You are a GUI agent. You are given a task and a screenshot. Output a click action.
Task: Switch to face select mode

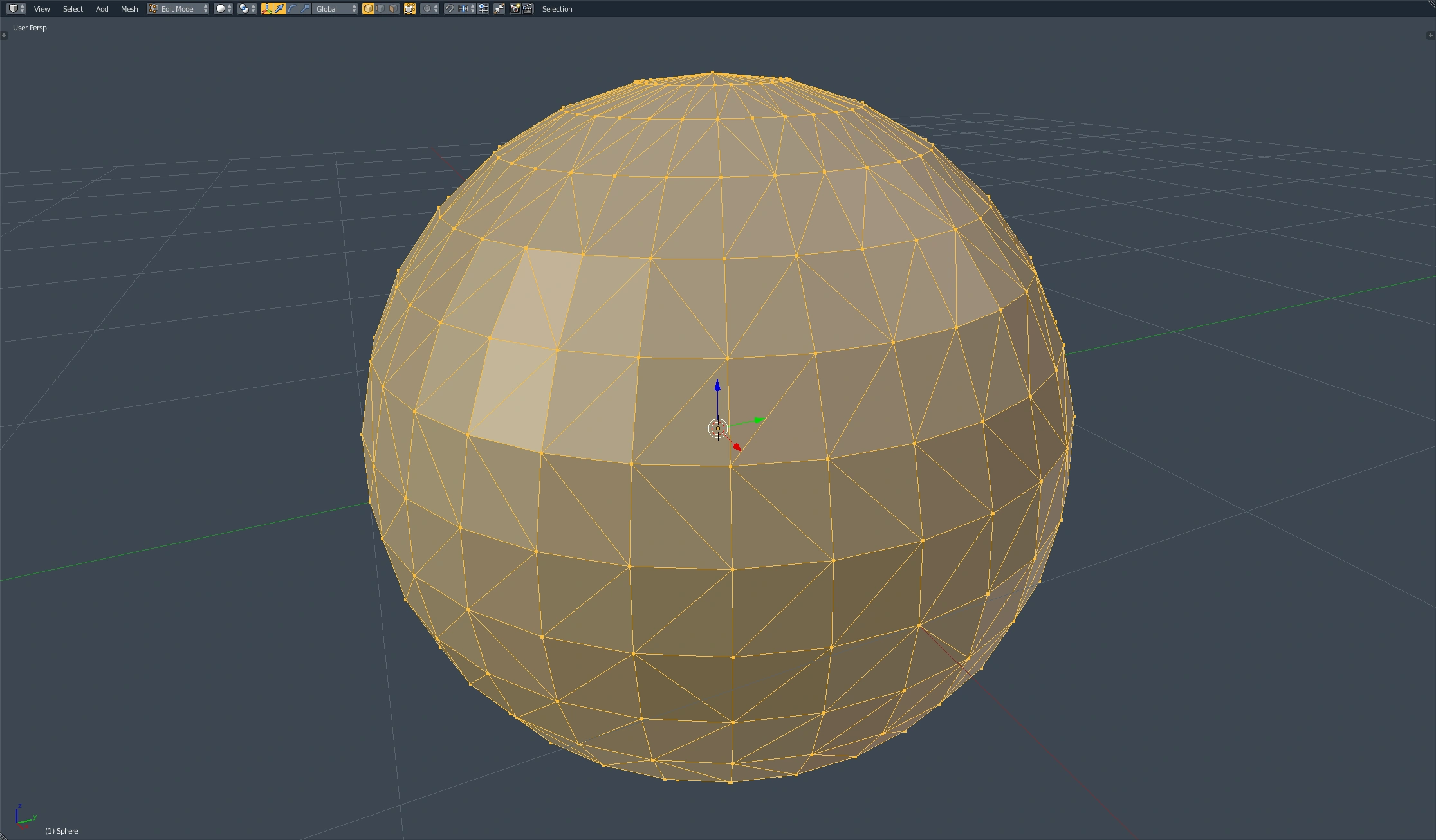[393, 9]
